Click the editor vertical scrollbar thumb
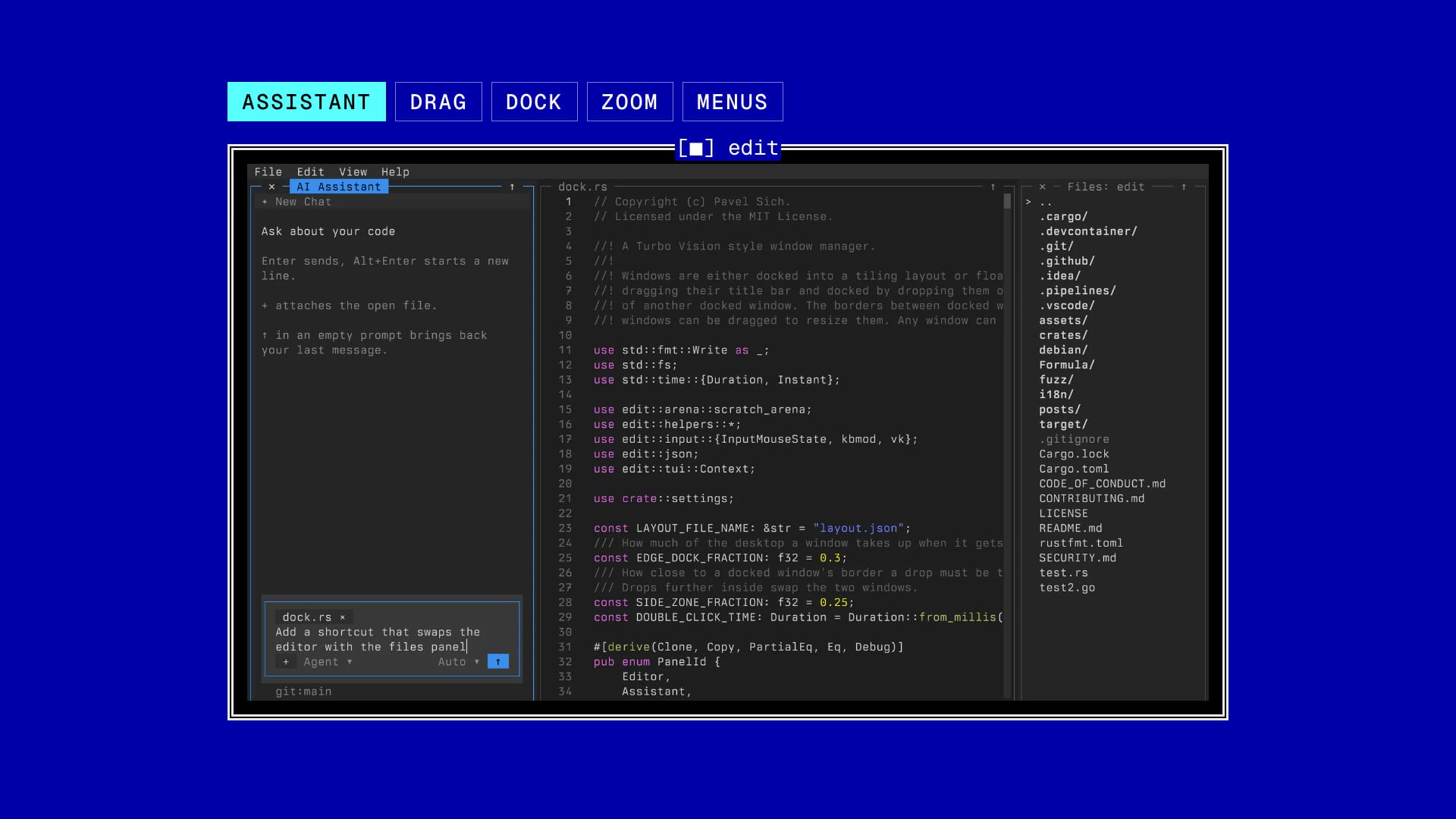 1007,202
